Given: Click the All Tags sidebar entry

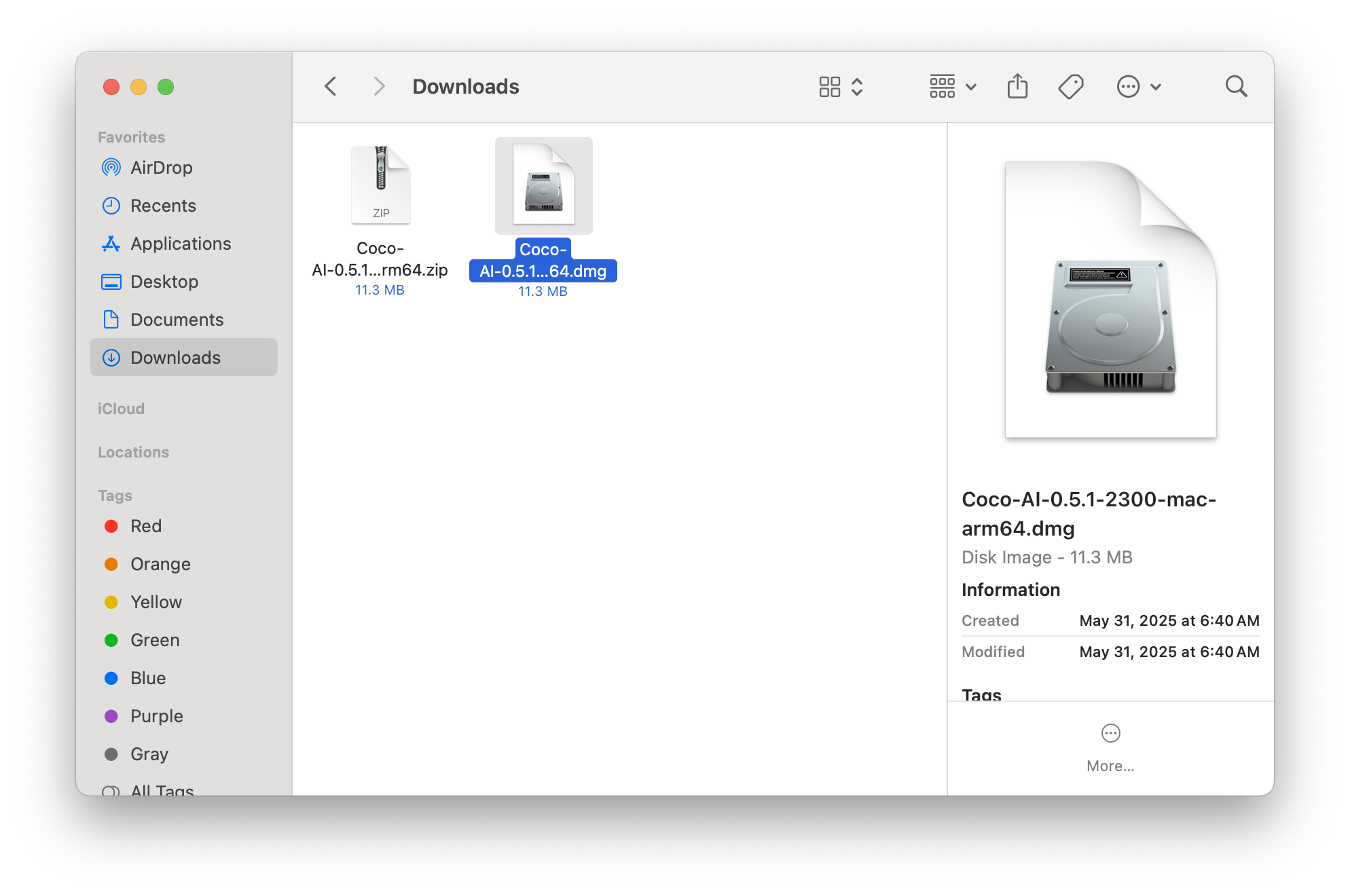Looking at the screenshot, I should 162,790.
